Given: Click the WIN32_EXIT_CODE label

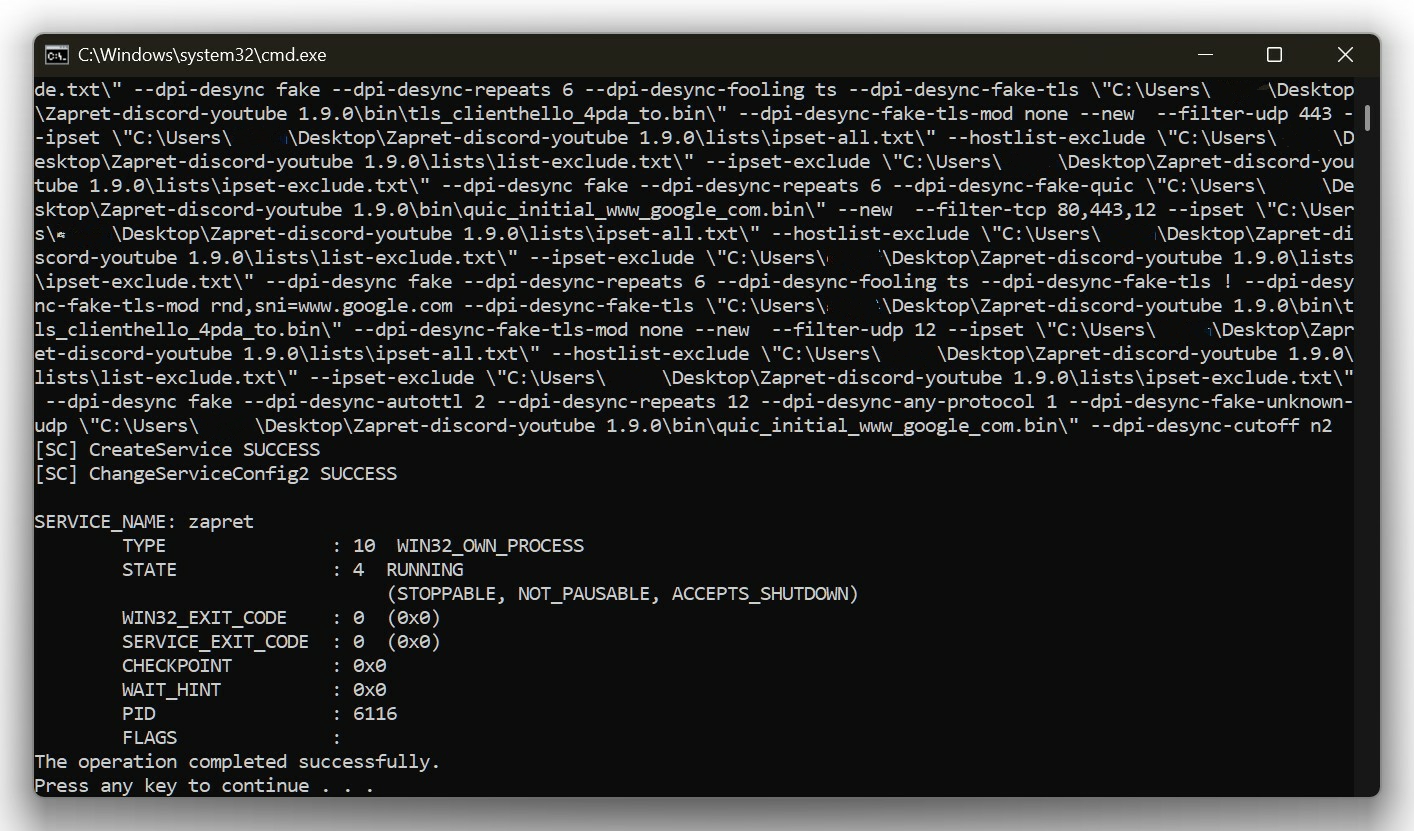Looking at the screenshot, I should 204,618.
